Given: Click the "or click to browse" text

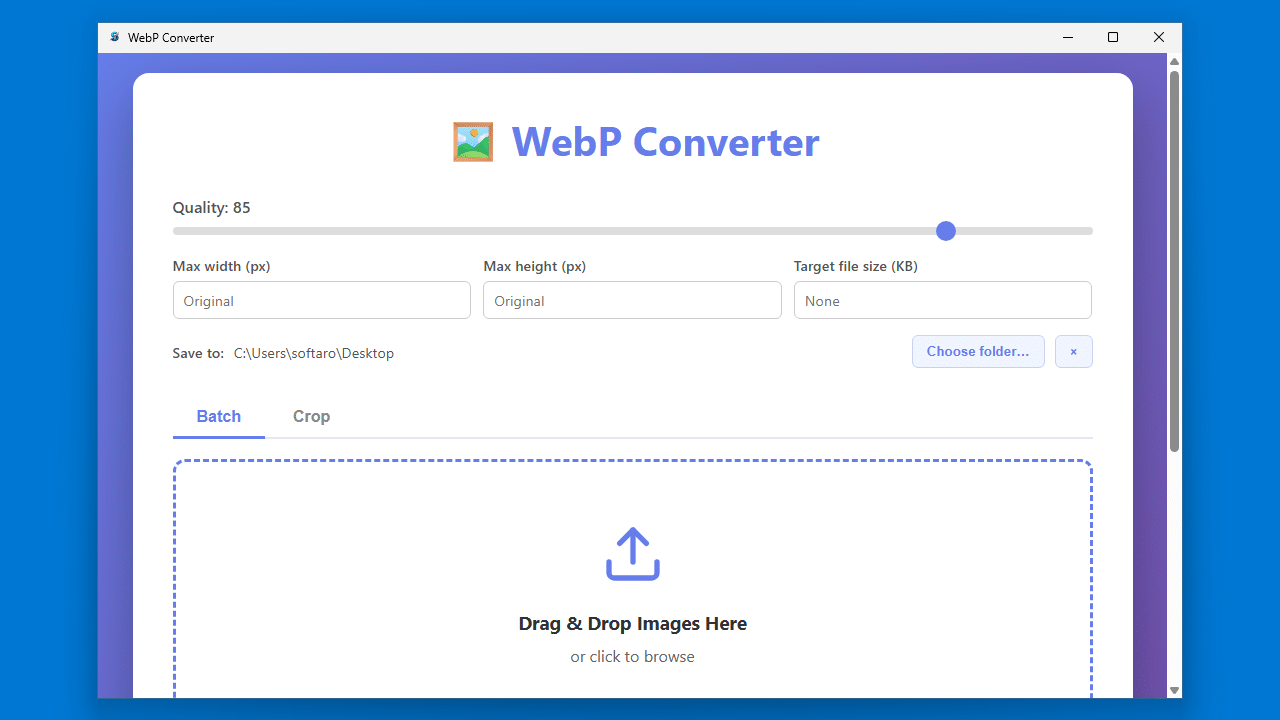Looking at the screenshot, I should (x=633, y=657).
